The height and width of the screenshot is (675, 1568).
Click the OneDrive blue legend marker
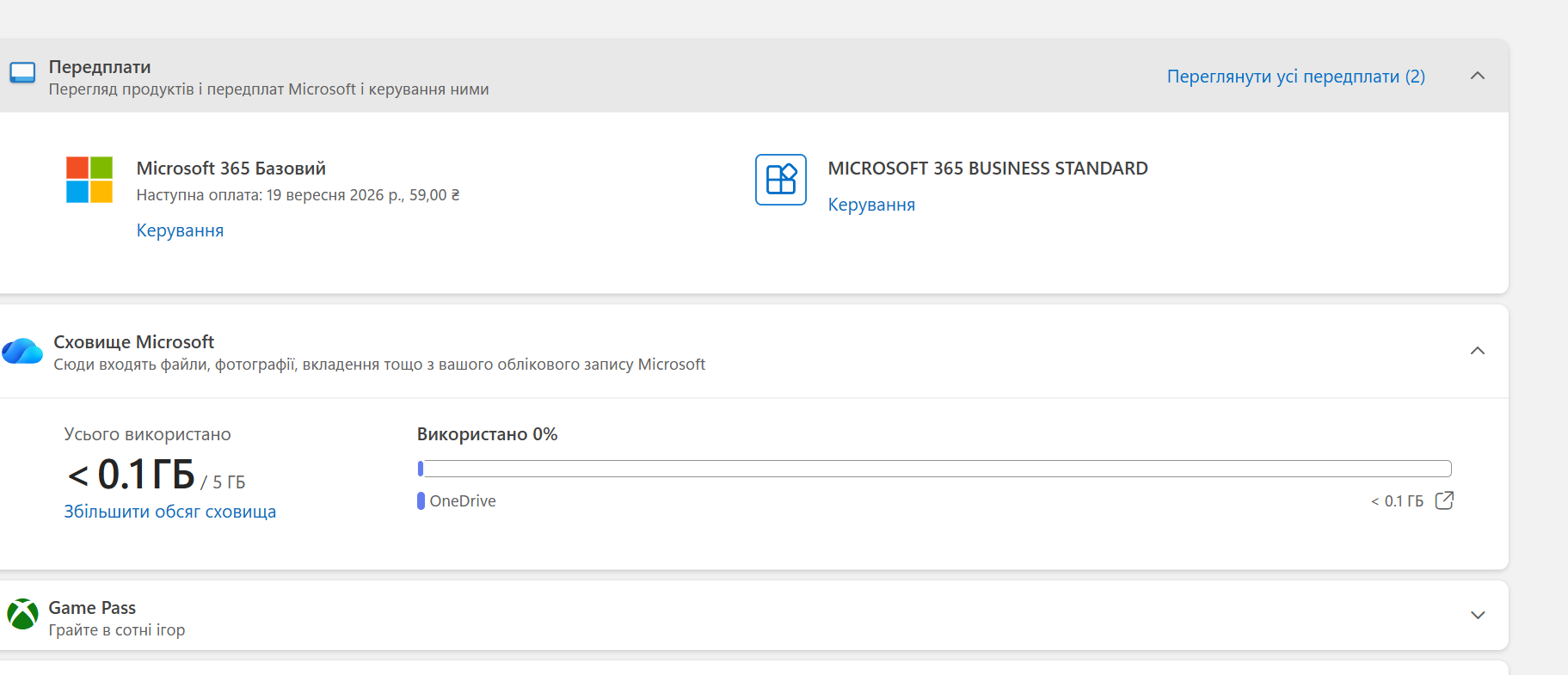(x=421, y=500)
